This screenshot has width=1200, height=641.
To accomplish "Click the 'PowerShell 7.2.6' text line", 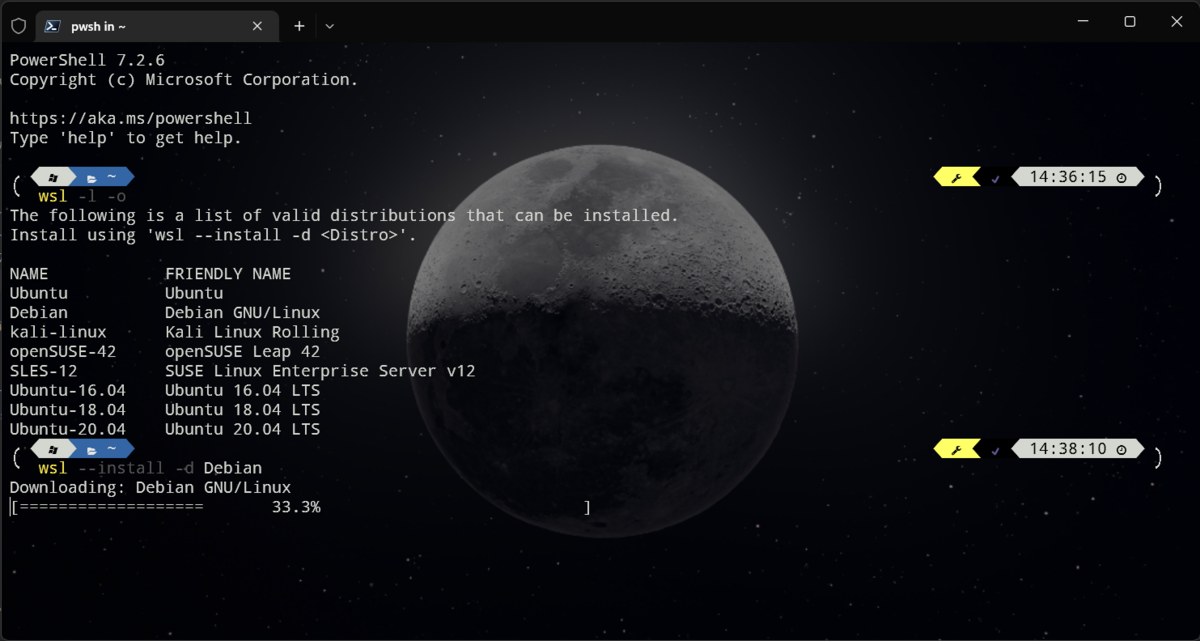I will click(x=87, y=60).
